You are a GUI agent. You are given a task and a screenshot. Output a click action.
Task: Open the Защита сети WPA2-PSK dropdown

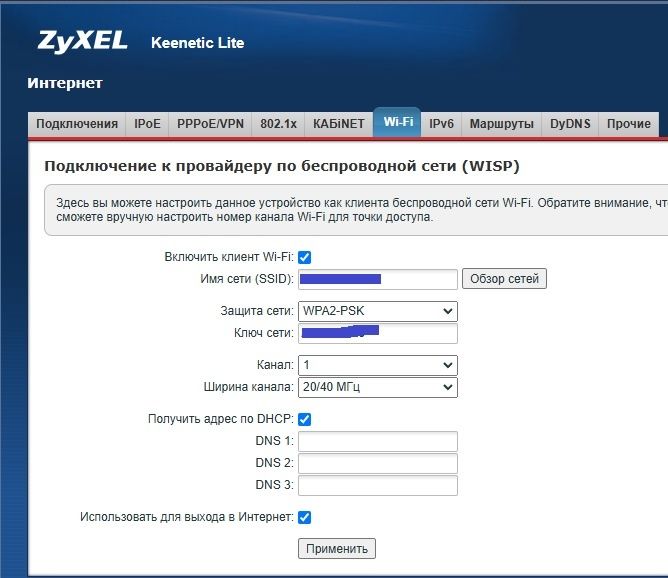pyautogui.click(x=378, y=311)
